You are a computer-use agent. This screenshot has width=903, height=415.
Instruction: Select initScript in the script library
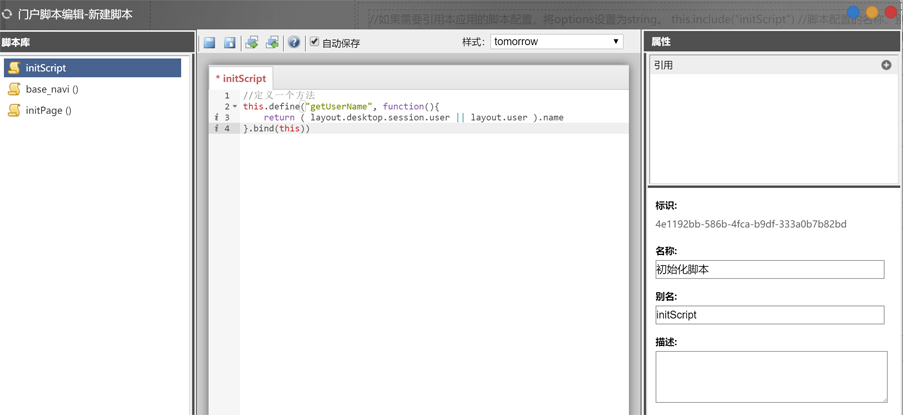point(46,68)
